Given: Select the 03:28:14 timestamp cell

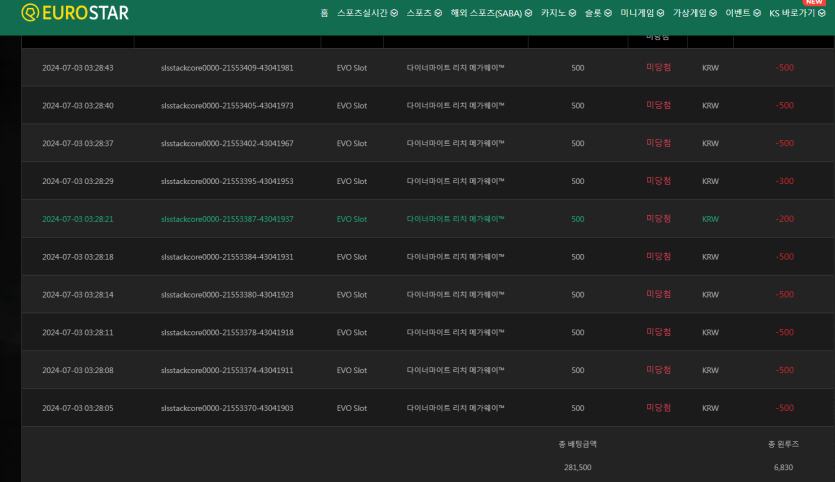Looking at the screenshot, I should point(78,295).
